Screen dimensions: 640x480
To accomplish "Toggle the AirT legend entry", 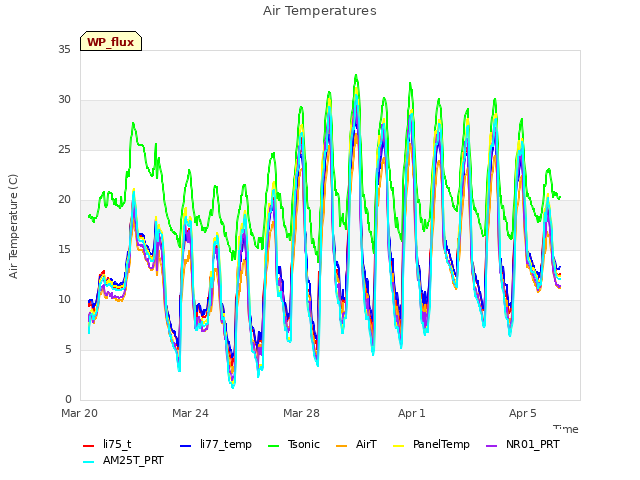I will pyautogui.click(x=356, y=444).
